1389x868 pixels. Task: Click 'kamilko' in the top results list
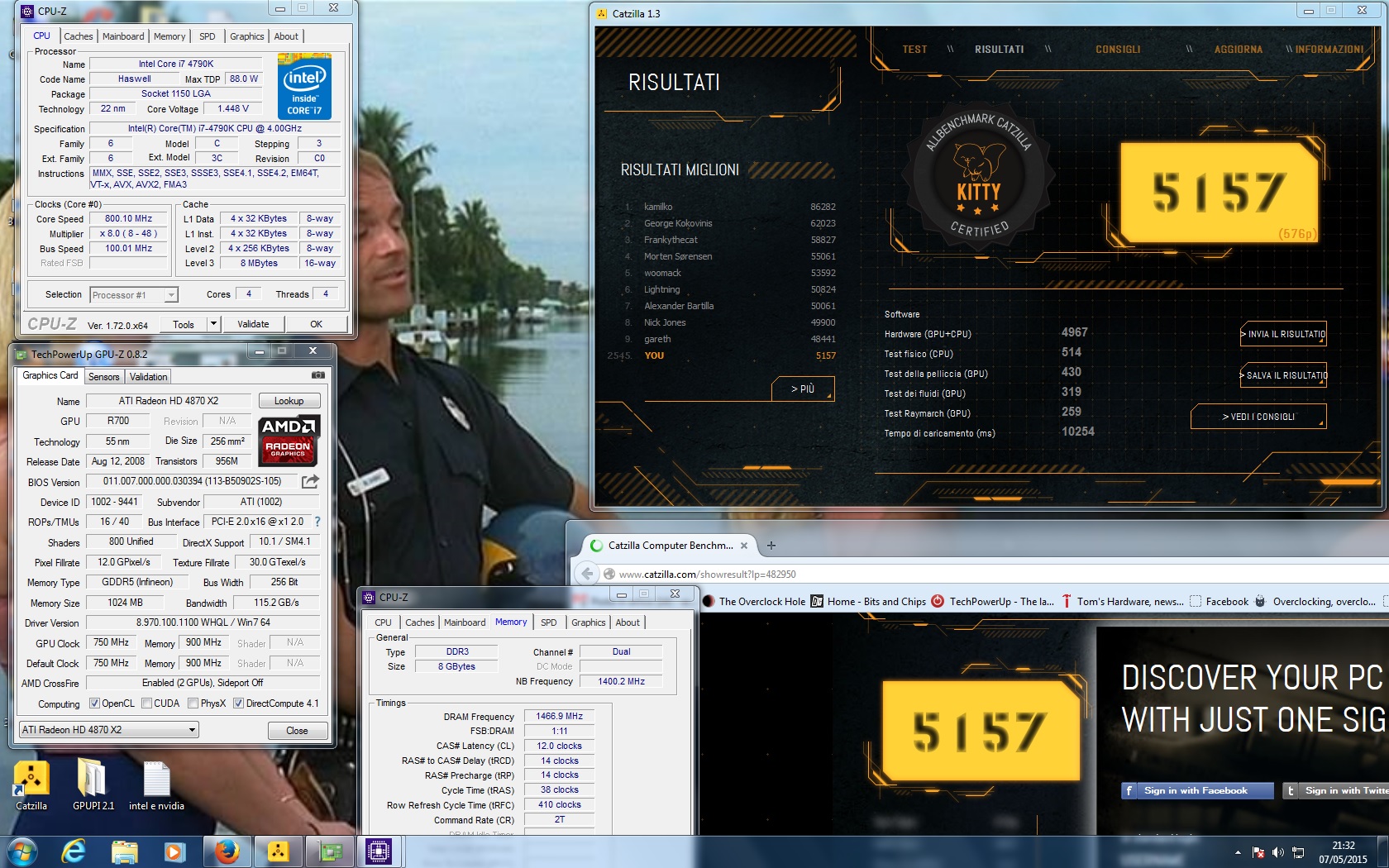658,207
